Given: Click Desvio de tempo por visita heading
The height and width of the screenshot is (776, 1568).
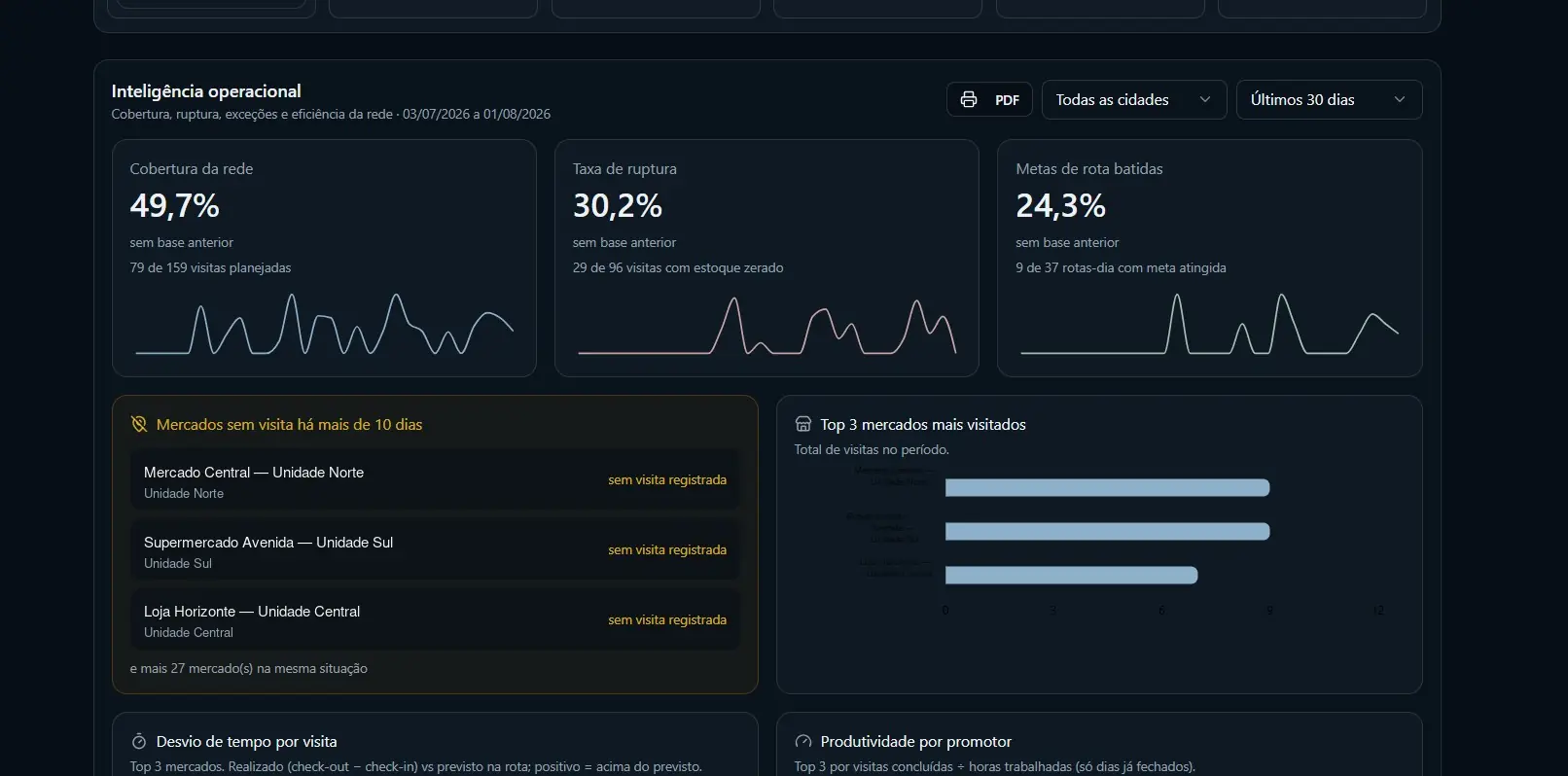Looking at the screenshot, I should click(246, 742).
